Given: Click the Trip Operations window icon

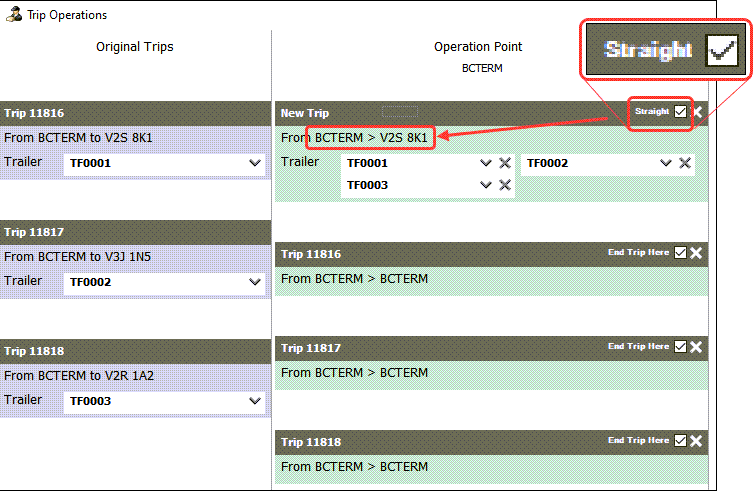Looking at the screenshot, I should [14, 15].
